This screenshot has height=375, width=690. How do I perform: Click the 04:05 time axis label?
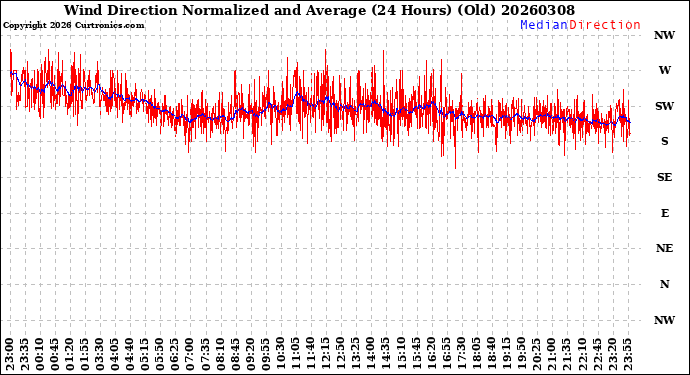tap(115, 355)
